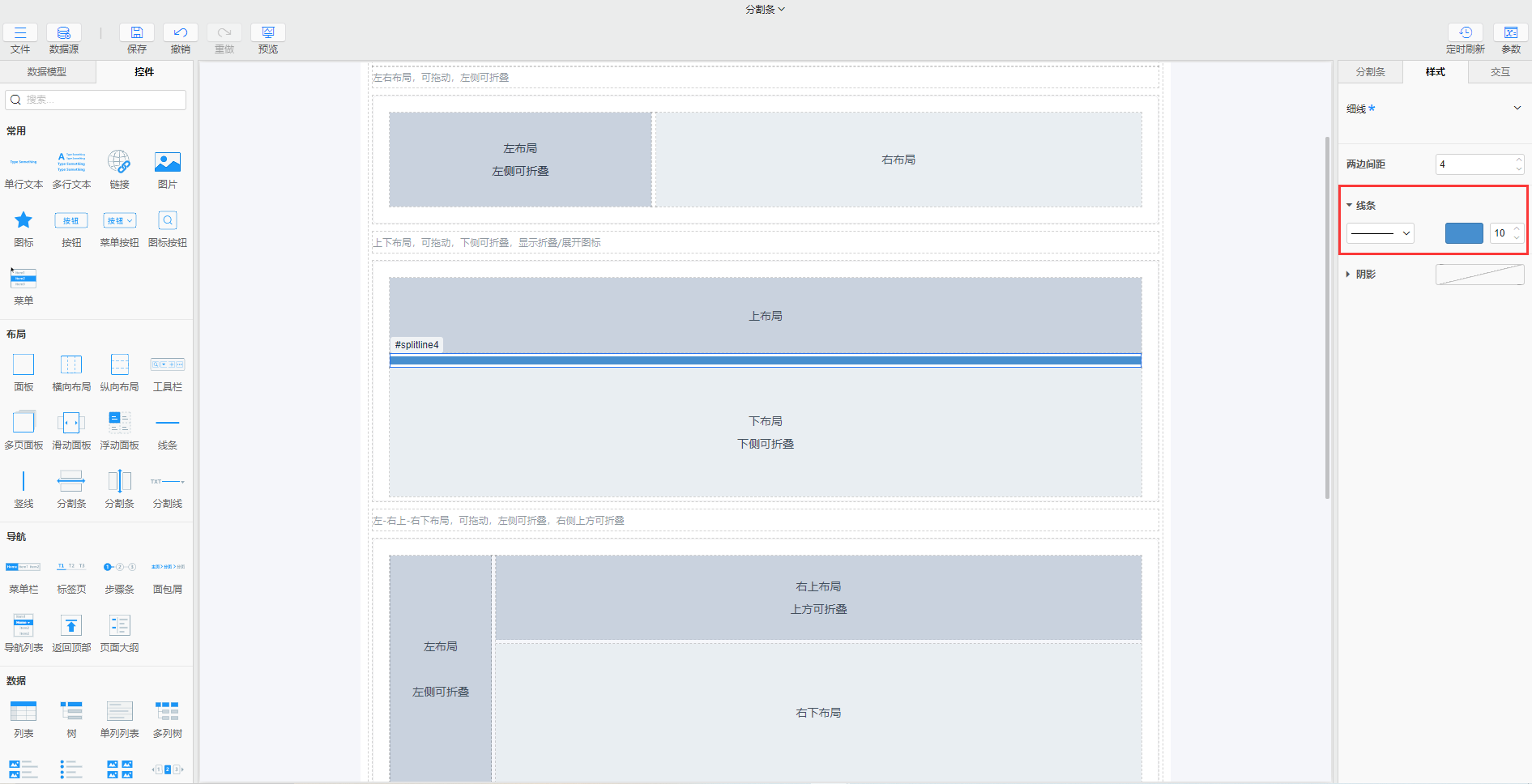
Task: Select the 图片 image widget icon
Action: click(x=167, y=163)
